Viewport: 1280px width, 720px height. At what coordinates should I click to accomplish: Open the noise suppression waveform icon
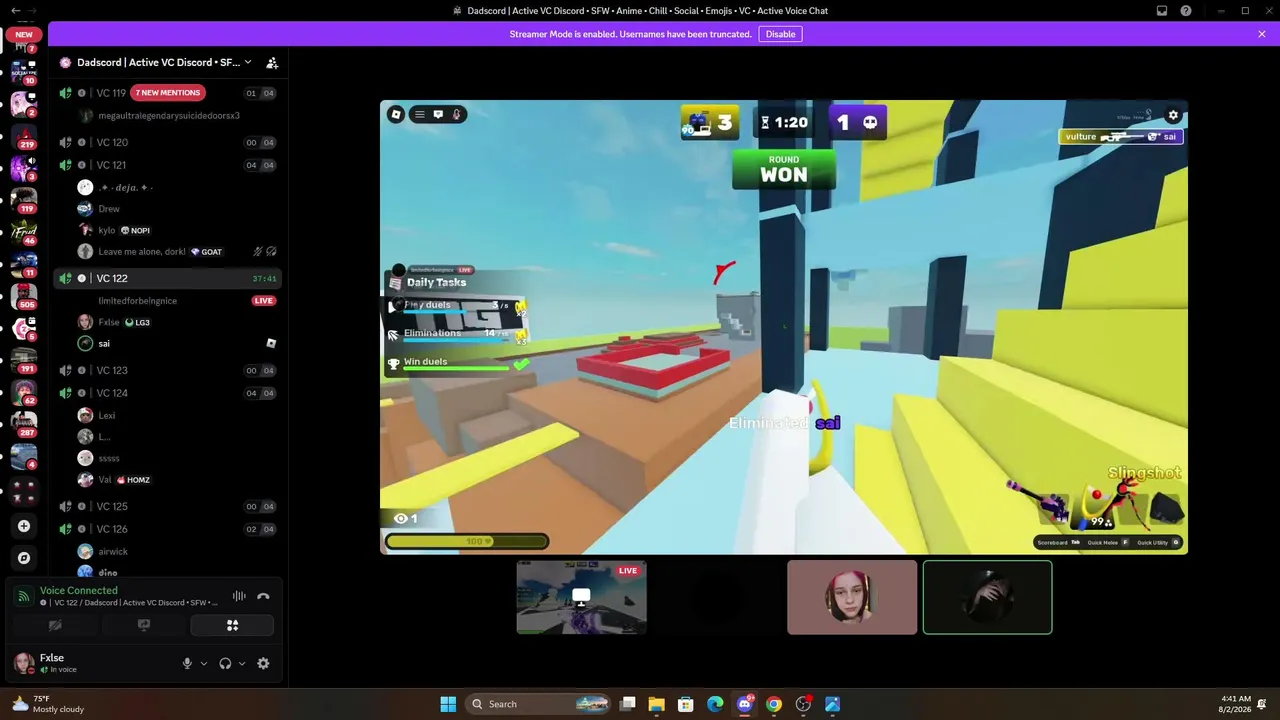tap(239, 596)
